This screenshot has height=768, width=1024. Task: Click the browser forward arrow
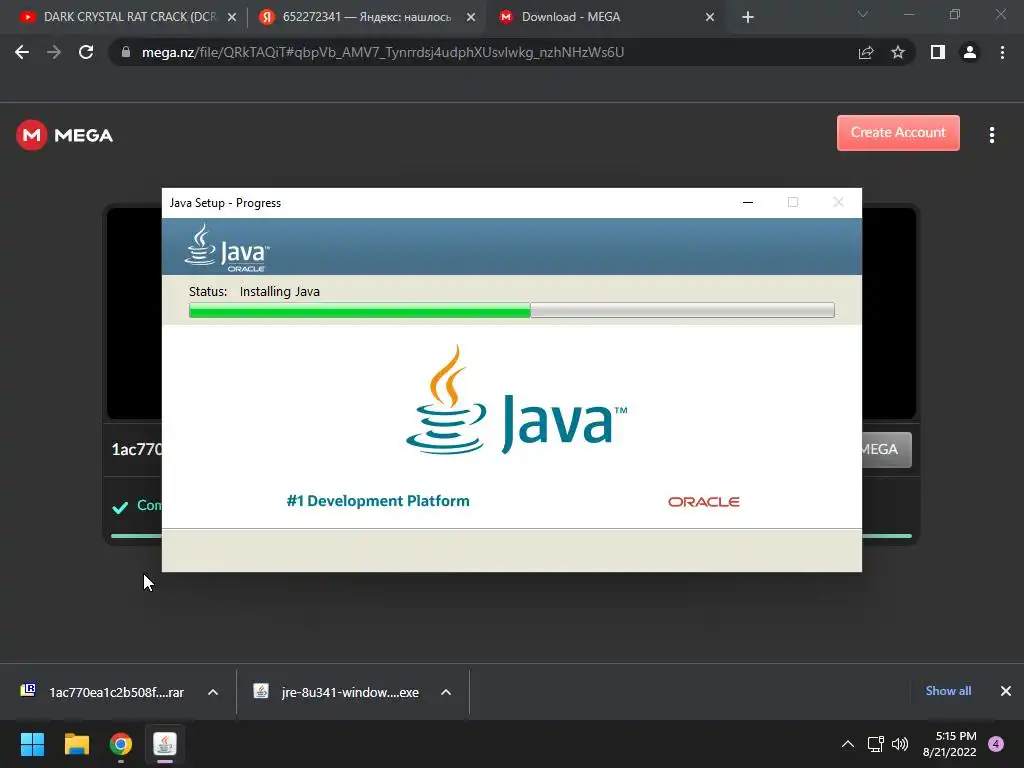pyautogui.click(x=54, y=52)
